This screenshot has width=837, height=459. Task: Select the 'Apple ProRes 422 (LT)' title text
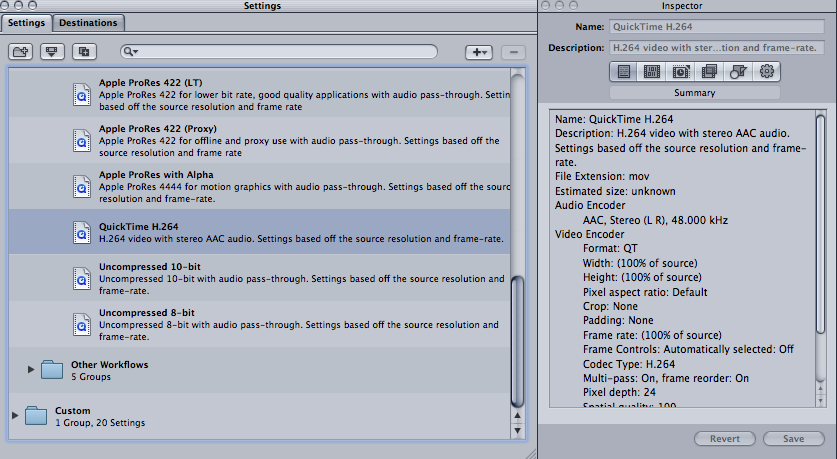tap(151, 83)
